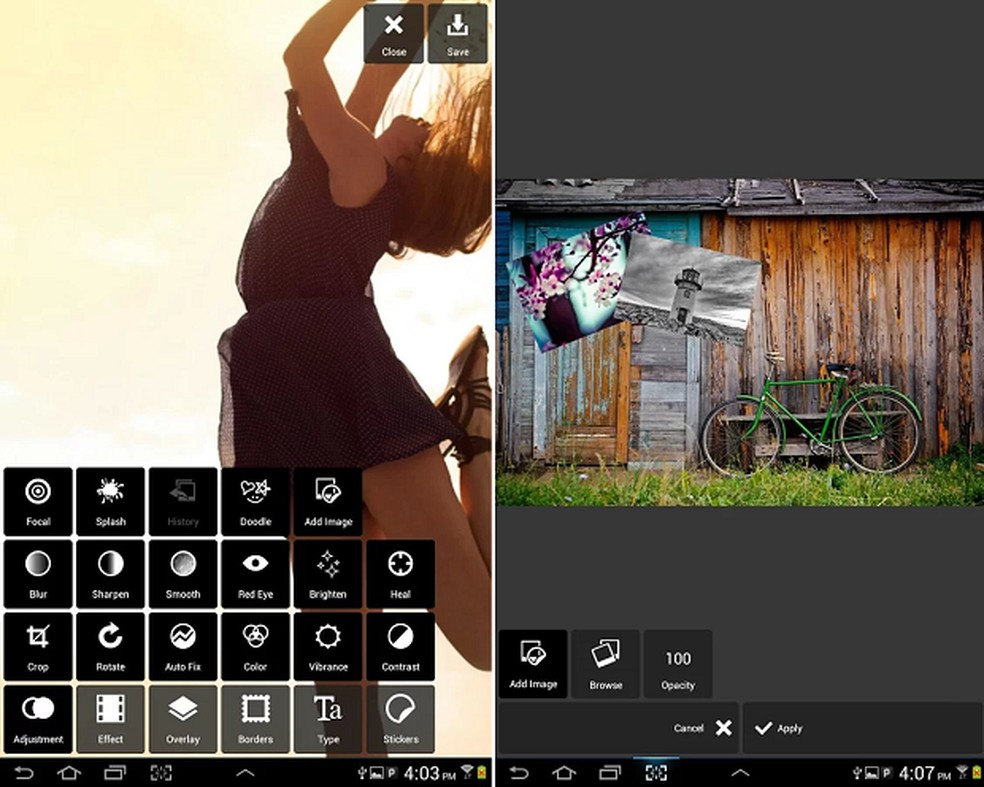The height and width of the screenshot is (787, 984).
Task: Select the Red Eye removal tool
Action: [255, 573]
